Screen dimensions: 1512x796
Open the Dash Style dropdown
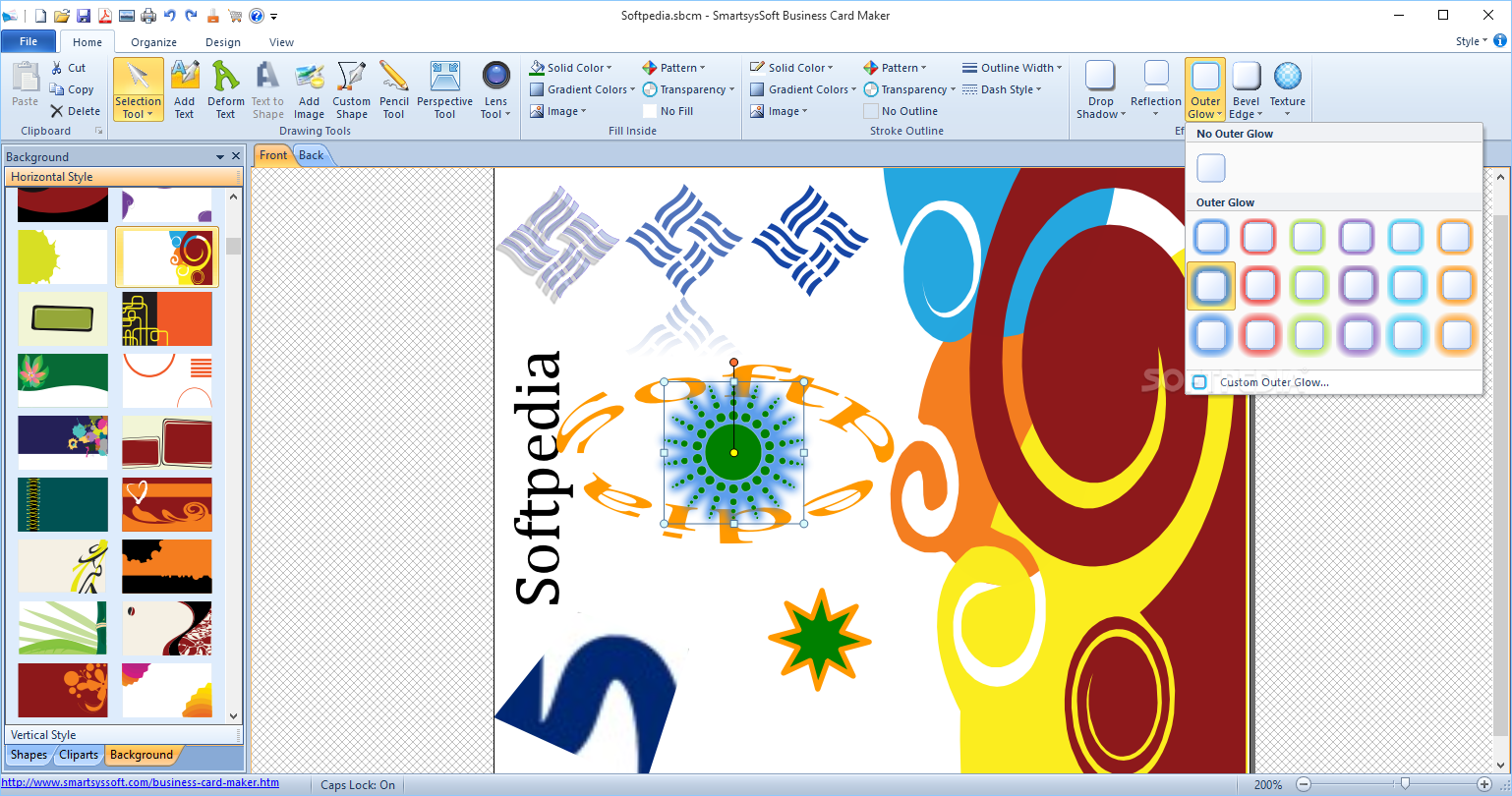pyautogui.click(x=1002, y=89)
